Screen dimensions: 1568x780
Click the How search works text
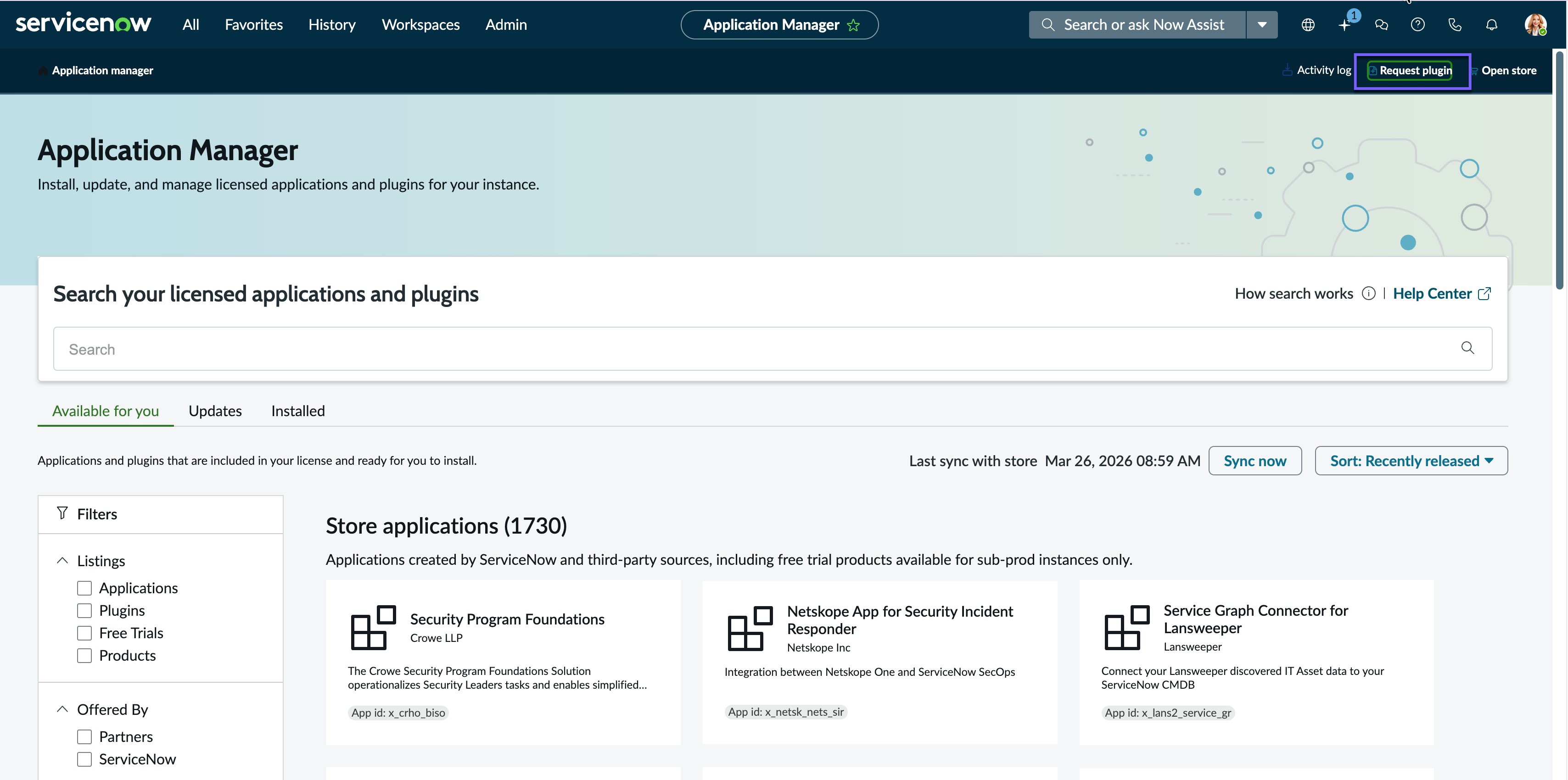point(1294,293)
